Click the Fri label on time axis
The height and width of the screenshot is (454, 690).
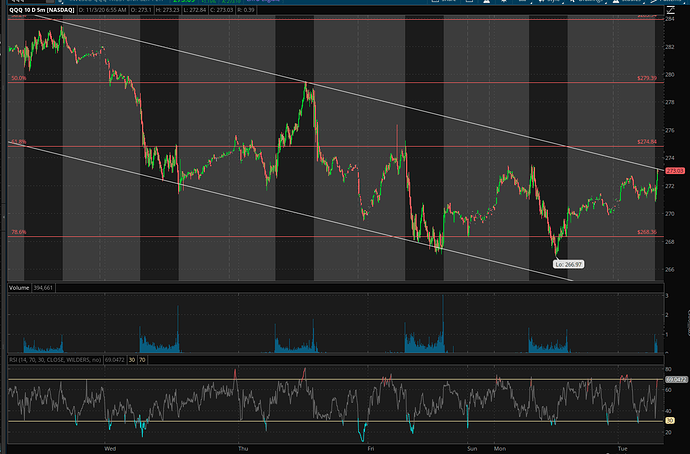pos(371,449)
